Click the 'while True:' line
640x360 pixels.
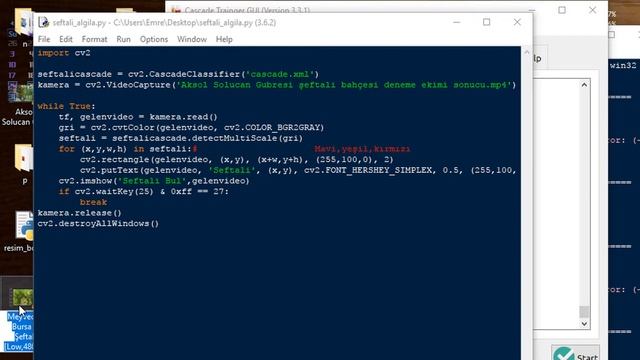pyautogui.click(x=67, y=106)
